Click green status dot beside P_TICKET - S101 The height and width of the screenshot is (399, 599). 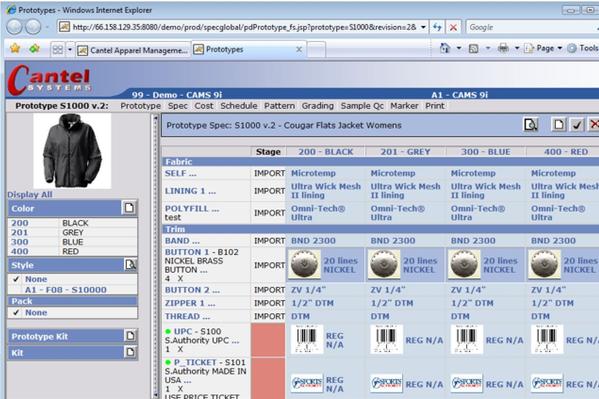168,362
